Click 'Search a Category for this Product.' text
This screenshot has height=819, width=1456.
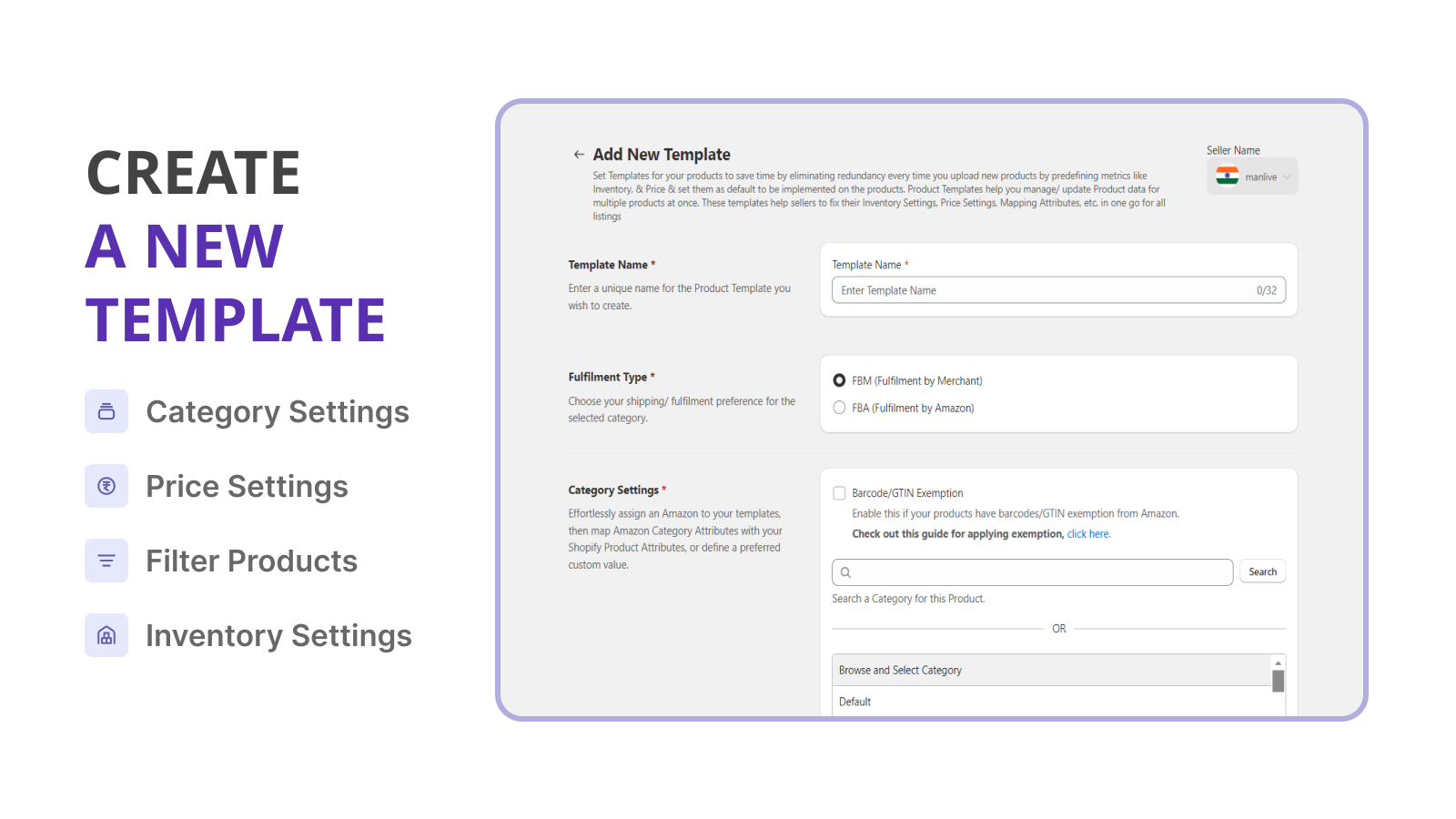[x=908, y=599]
